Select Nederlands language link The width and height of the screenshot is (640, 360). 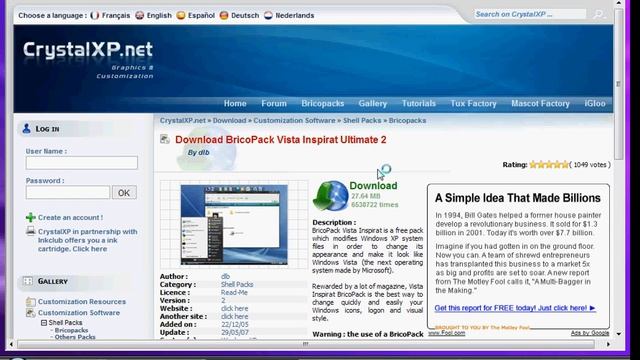tap(295, 16)
